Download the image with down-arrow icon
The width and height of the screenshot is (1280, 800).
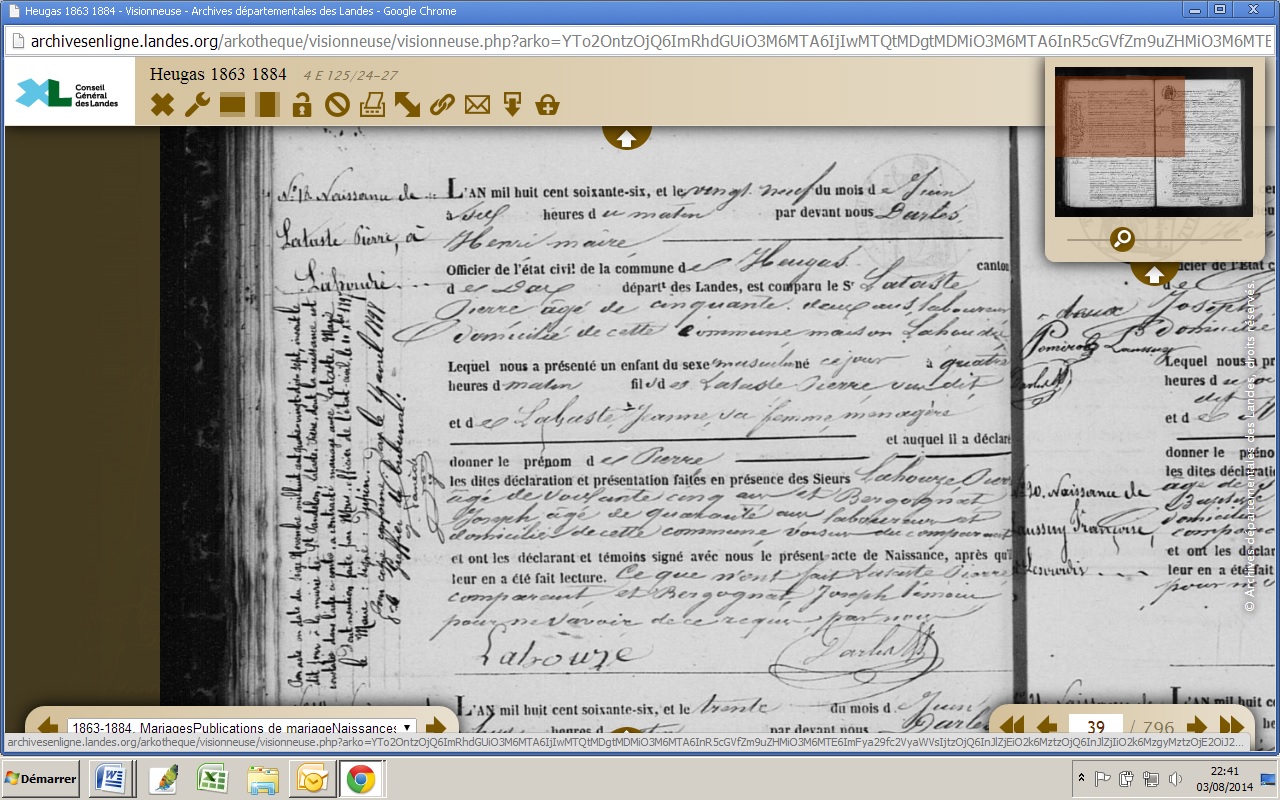(512, 104)
